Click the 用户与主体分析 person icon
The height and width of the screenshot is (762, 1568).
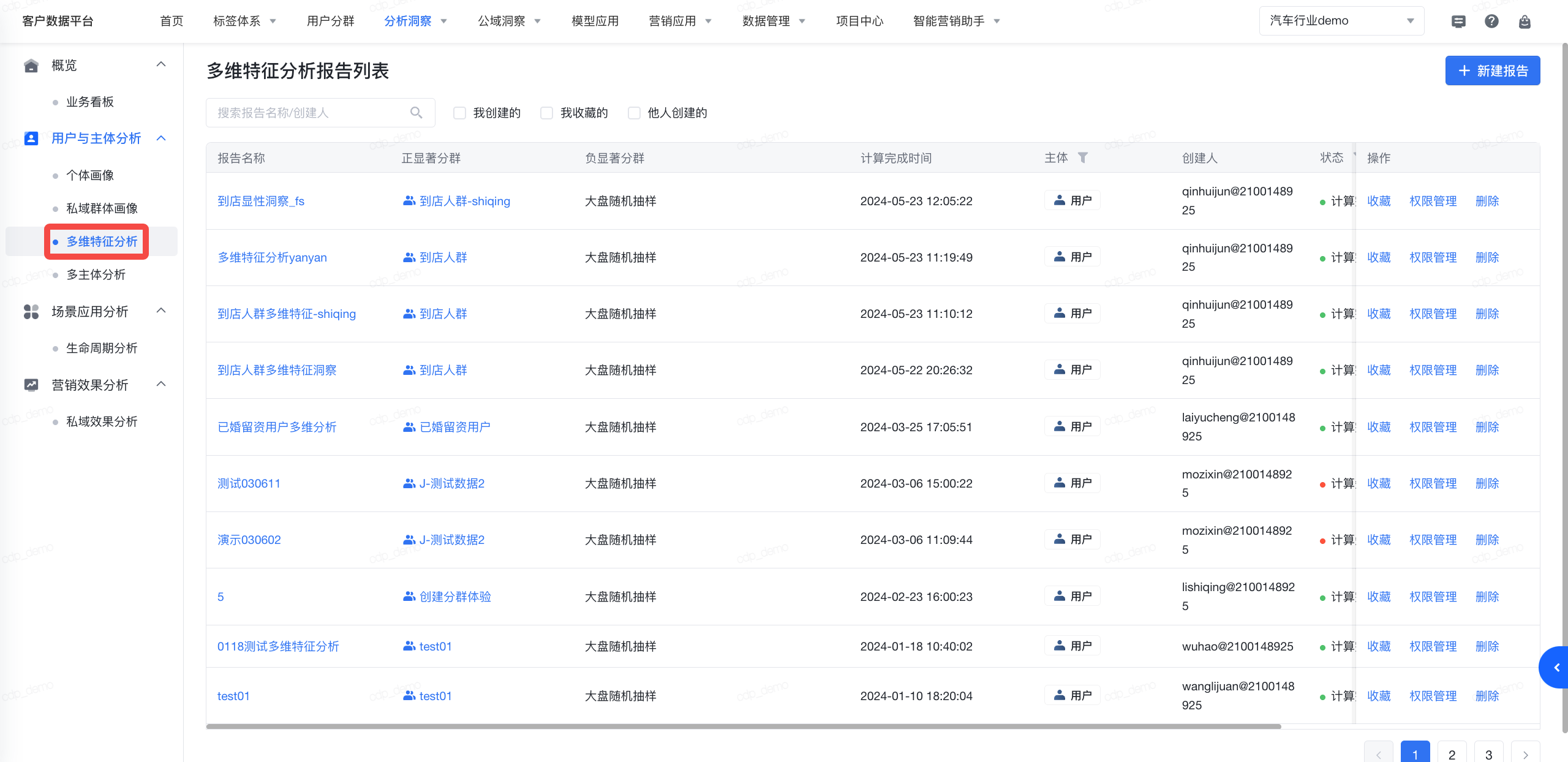[31, 138]
